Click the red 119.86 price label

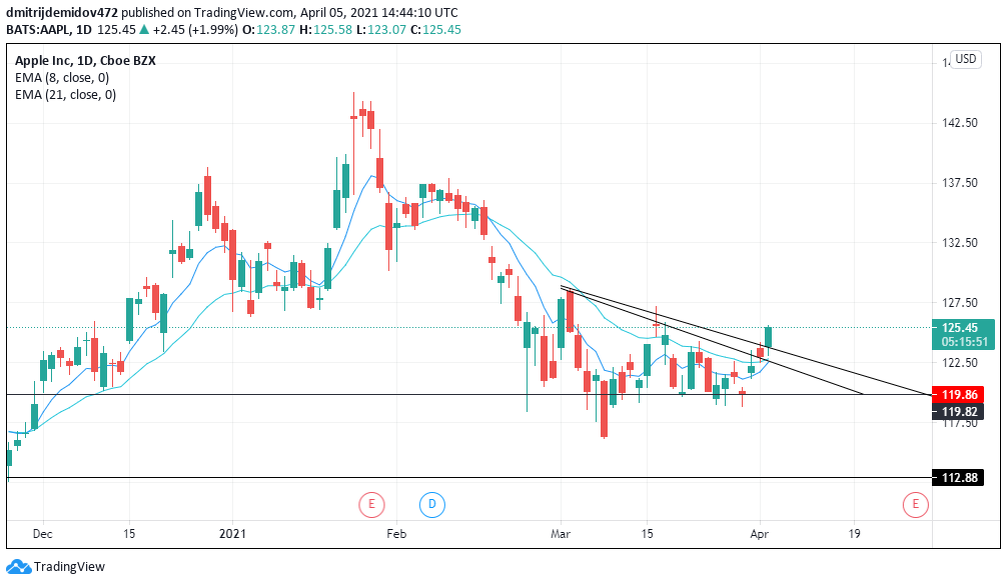(958, 394)
